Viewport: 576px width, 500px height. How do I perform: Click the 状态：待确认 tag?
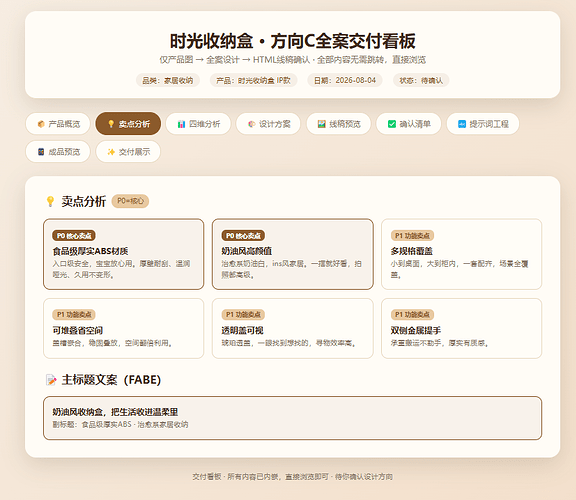tap(421, 80)
